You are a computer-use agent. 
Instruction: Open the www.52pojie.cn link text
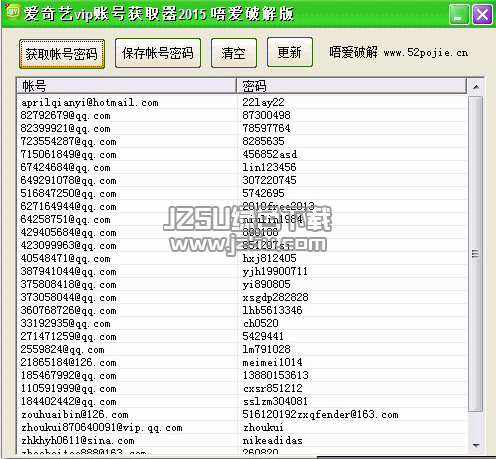pyautogui.click(x=426, y=53)
